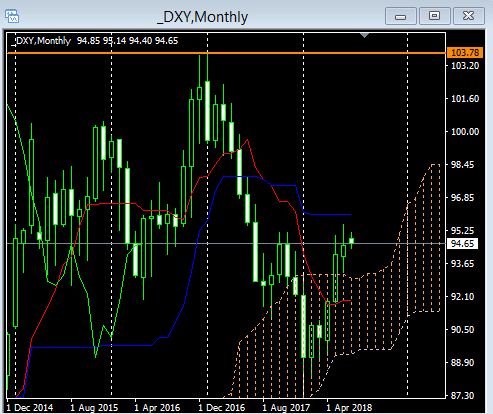Image resolution: width=493 pixels, height=414 pixels.
Task: Click the 1 Apr 2018 date label
Action: point(349,407)
